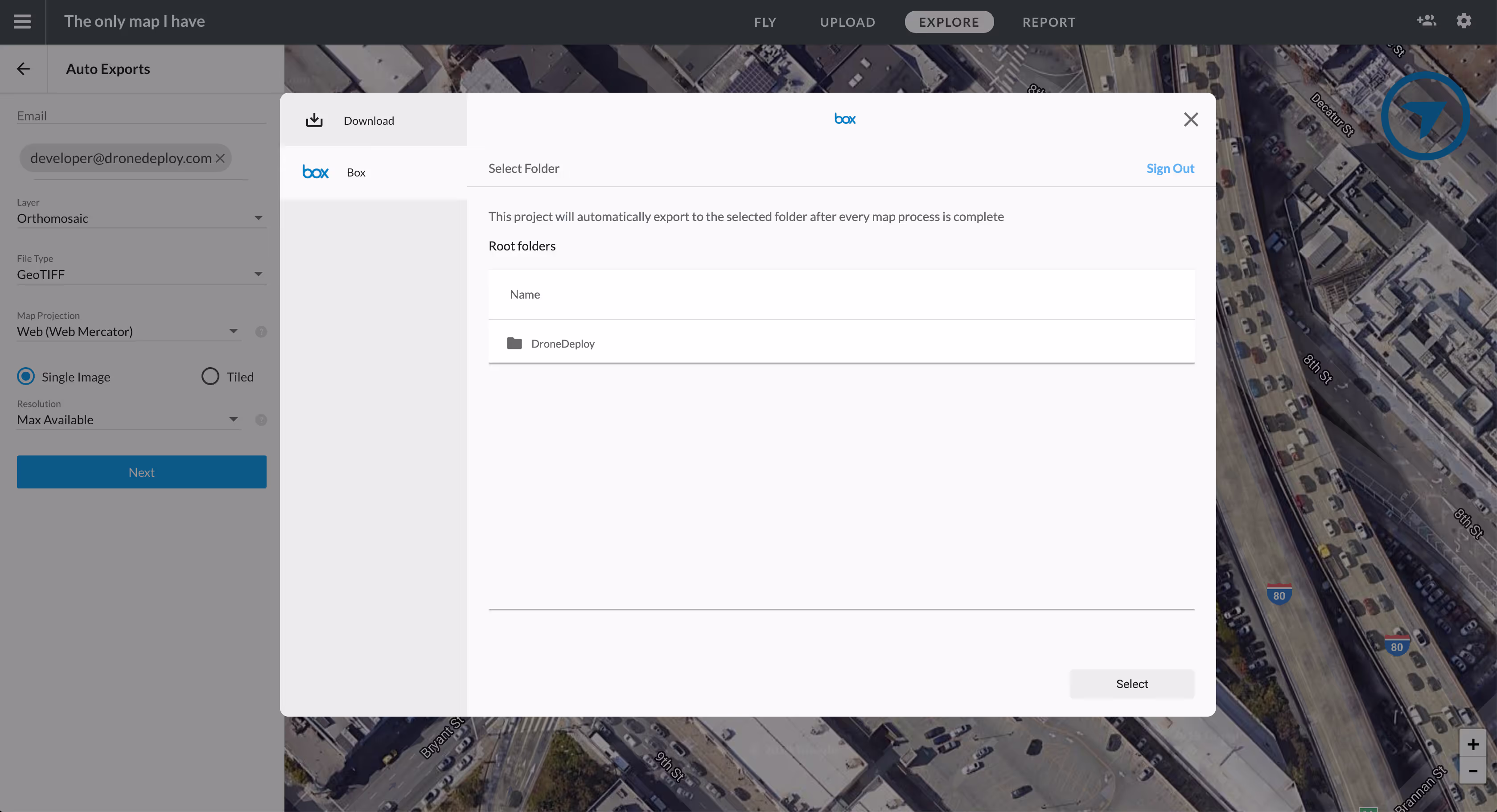Click the Sign Out link

point(1170,168)
